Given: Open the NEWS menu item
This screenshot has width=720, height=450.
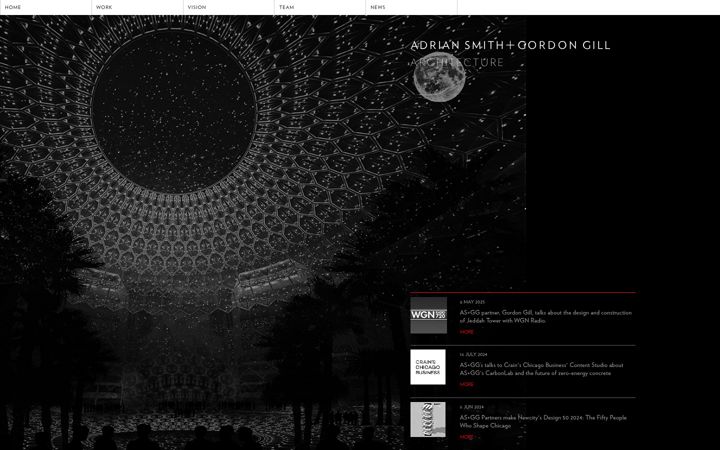Looking at the screenshot, I should (x=378, y=7).
